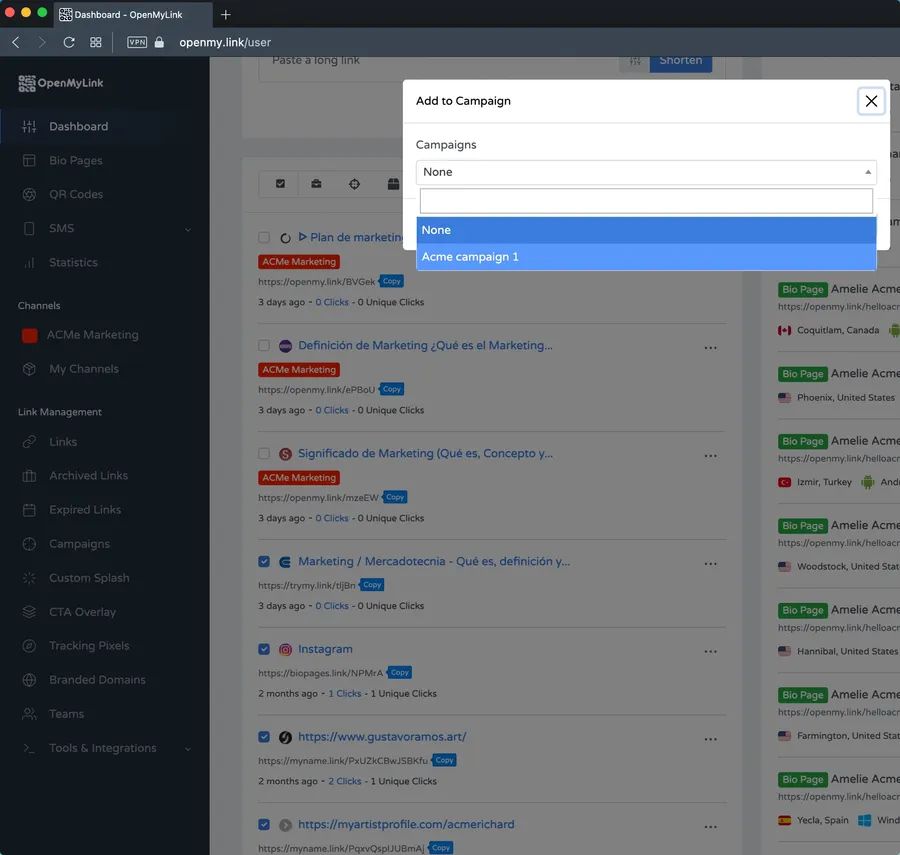Copy the openmy.link/ePBoU short link
This screenshot has height=855, width=900.
coord(391,389)
